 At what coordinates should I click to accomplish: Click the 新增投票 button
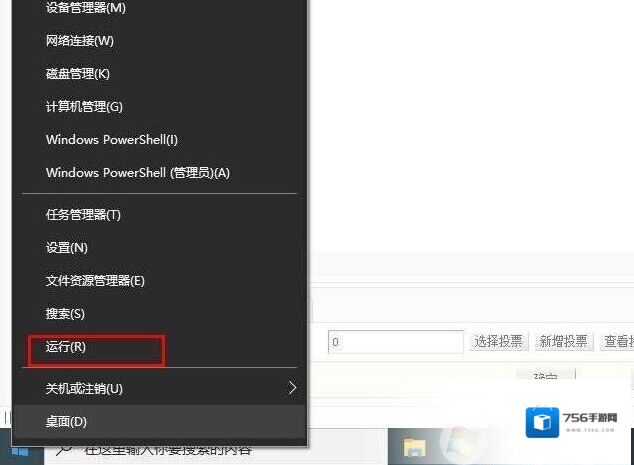click(564, 342)
